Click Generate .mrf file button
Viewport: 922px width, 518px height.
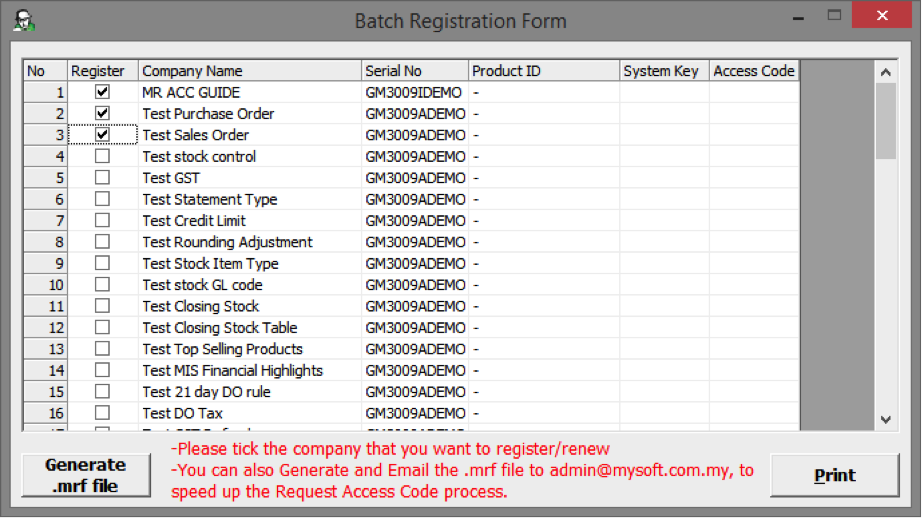(86, 475)
